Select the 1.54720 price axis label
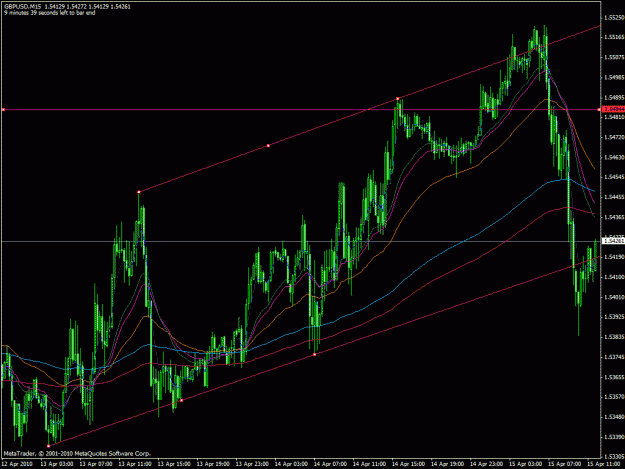 [x=614, y=137]
